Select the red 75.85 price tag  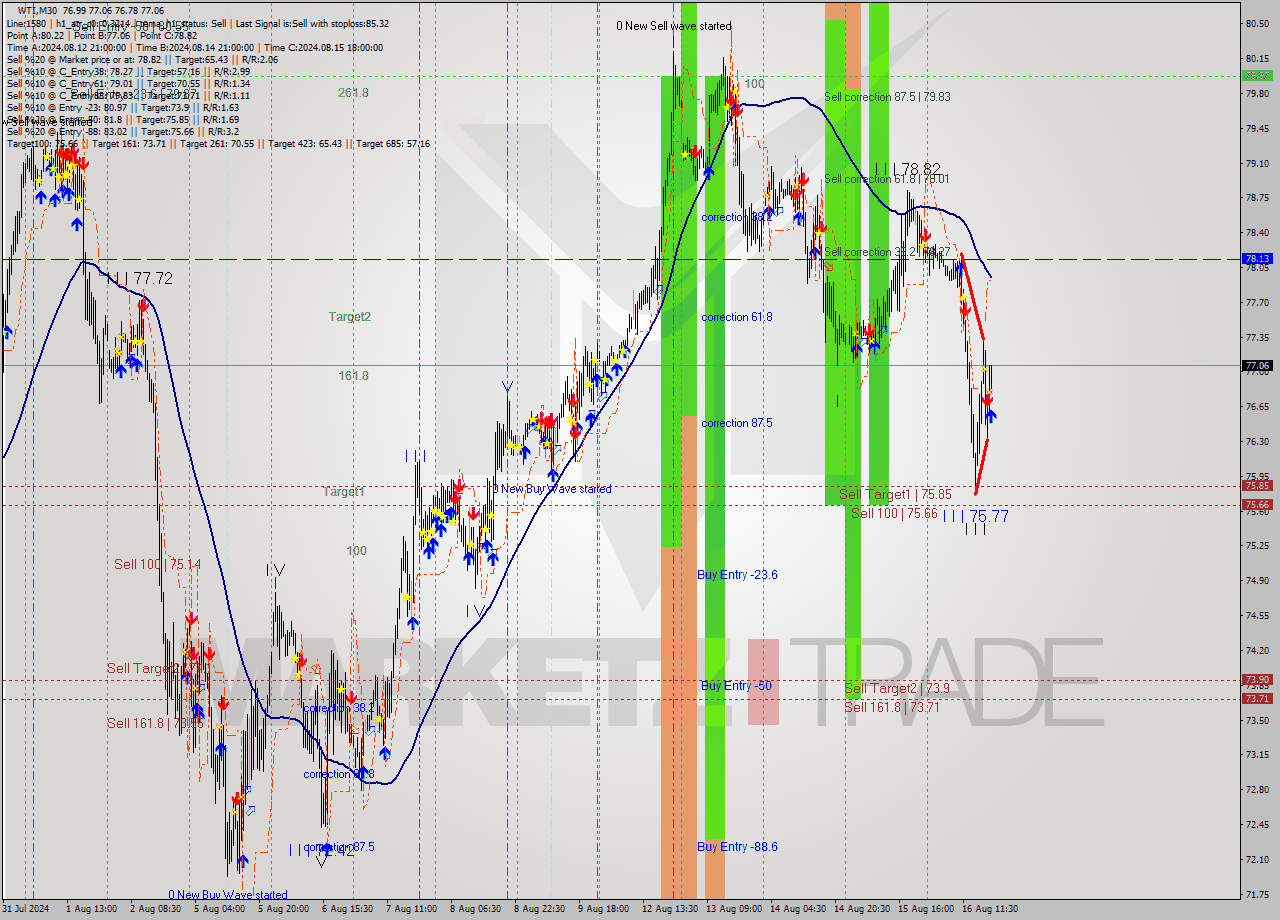(1257, 486)
